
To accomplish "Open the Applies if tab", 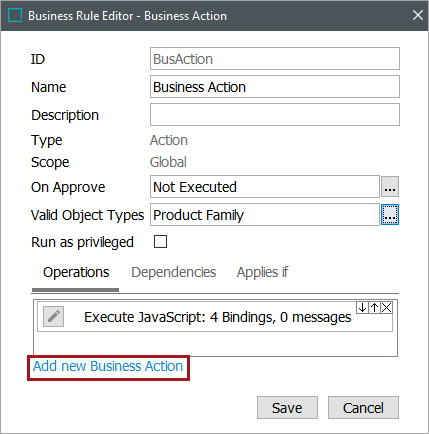I will pos(262,272).
